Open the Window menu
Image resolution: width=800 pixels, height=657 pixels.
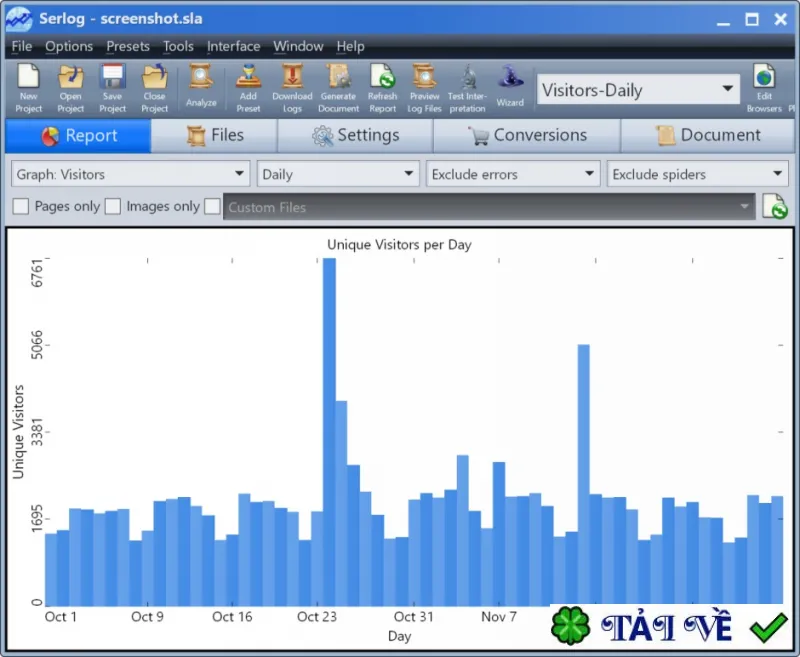click(298, 46)
